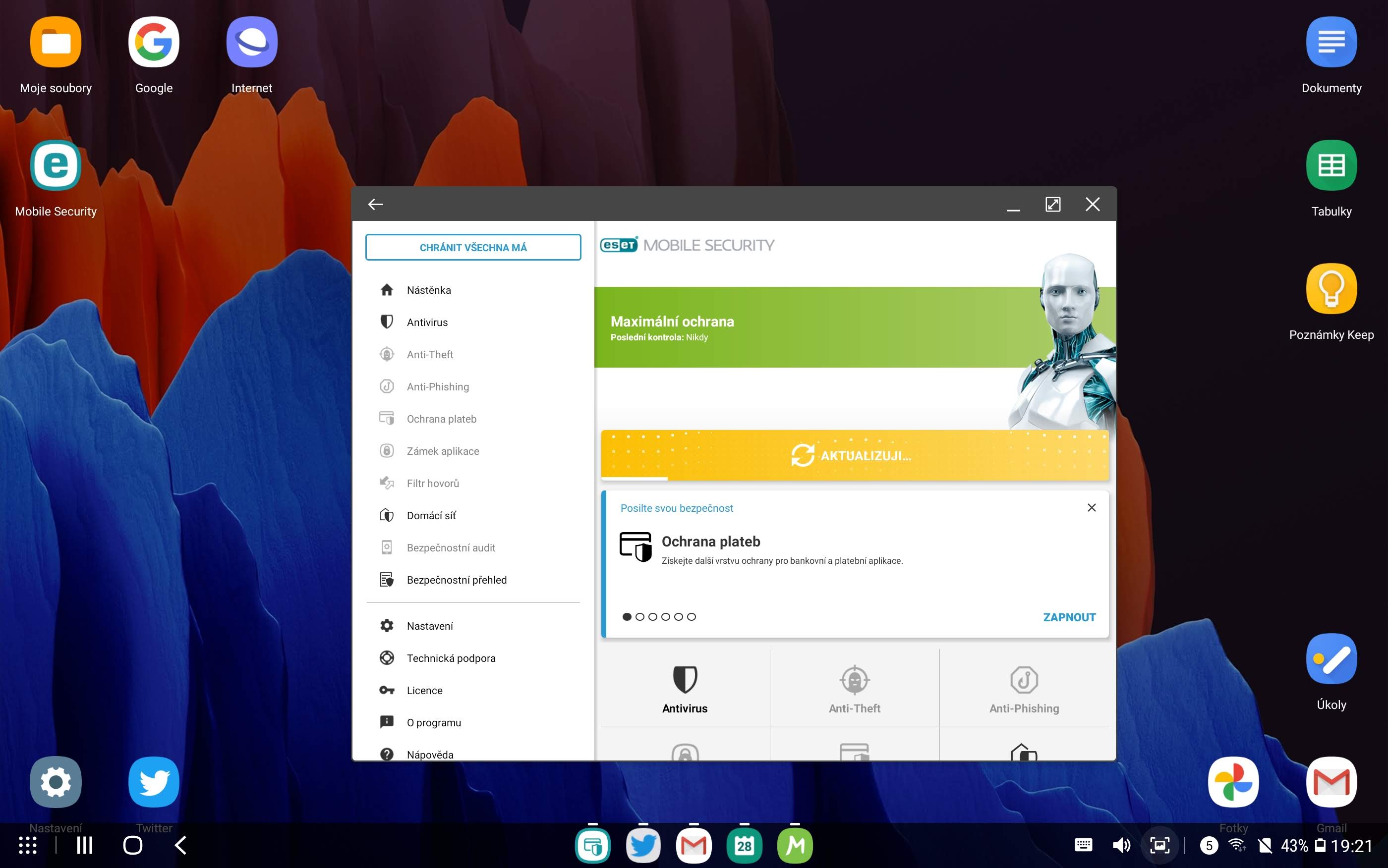
Task: Open calendar app in taskbar
Action: 744,845
